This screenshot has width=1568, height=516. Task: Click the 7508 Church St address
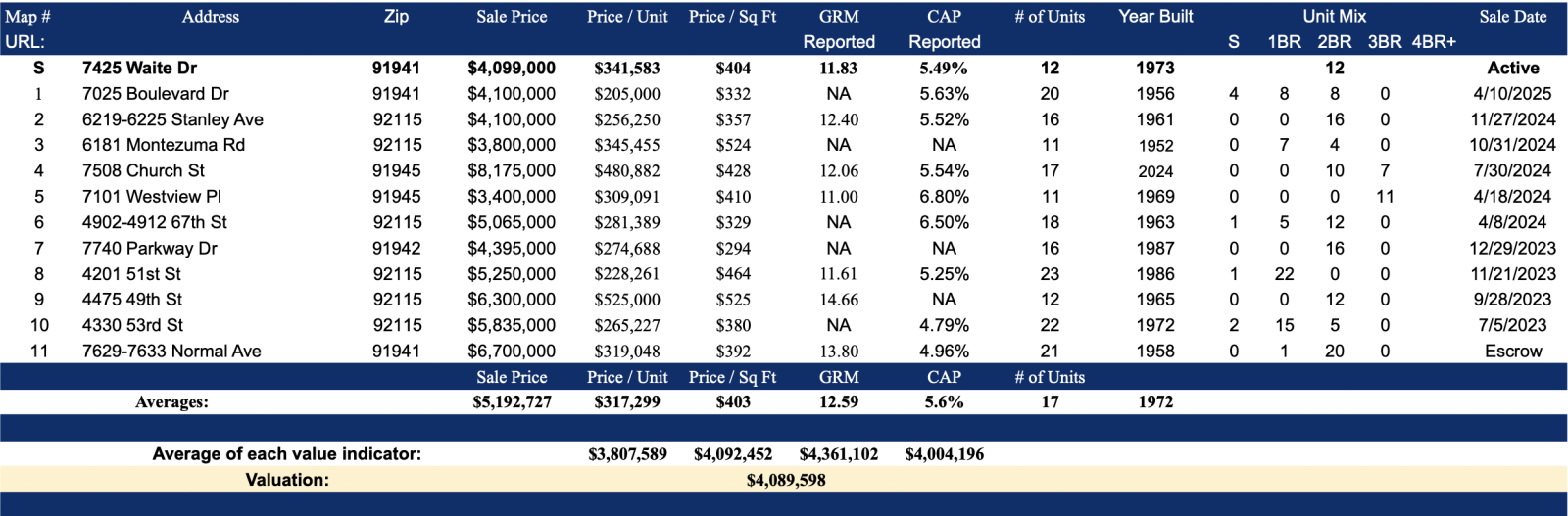coord(143,170)
